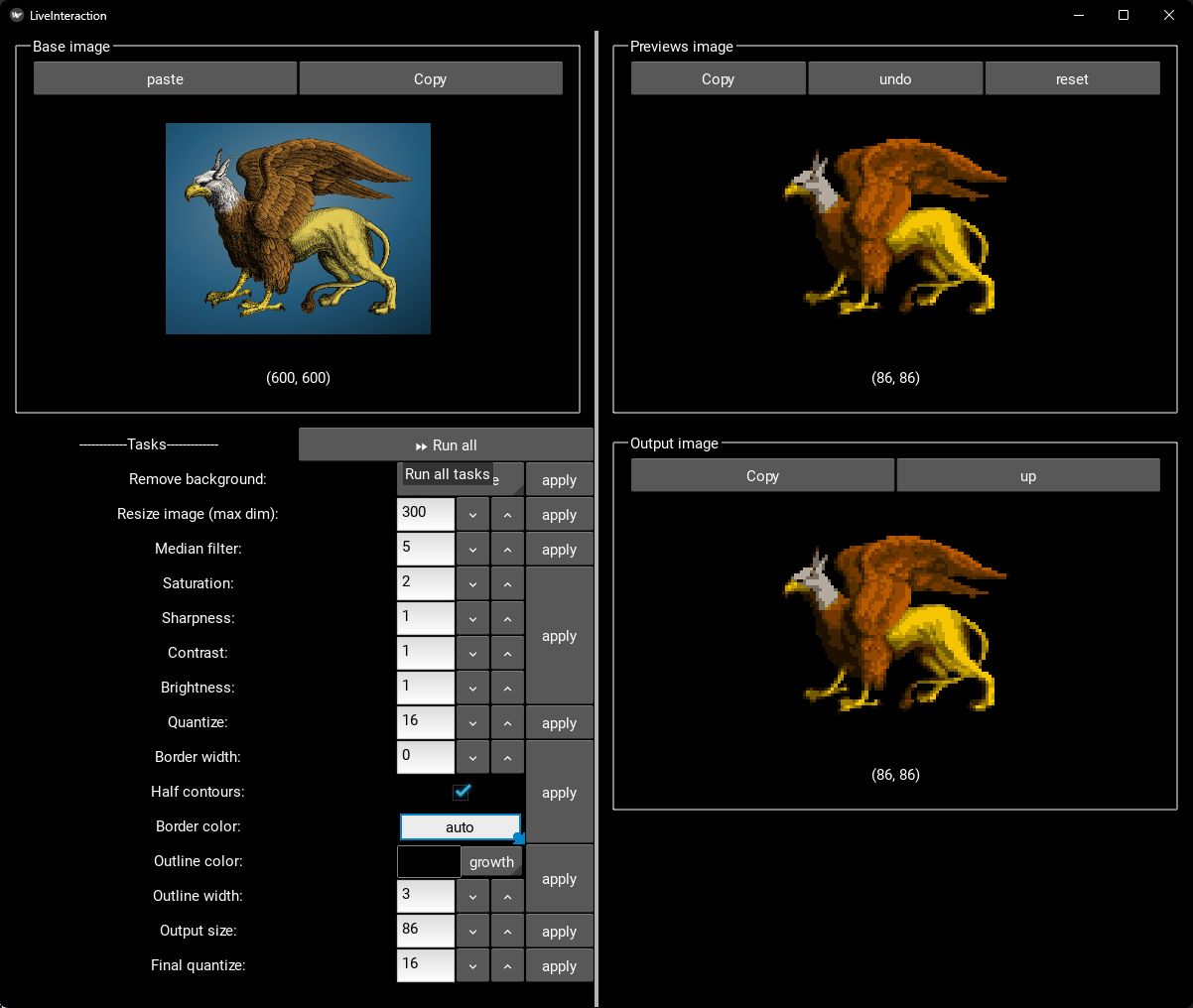This screenshot has width=1193, height=1008.
Task: Undo the last preview change
Action: [x=895, y=79]
